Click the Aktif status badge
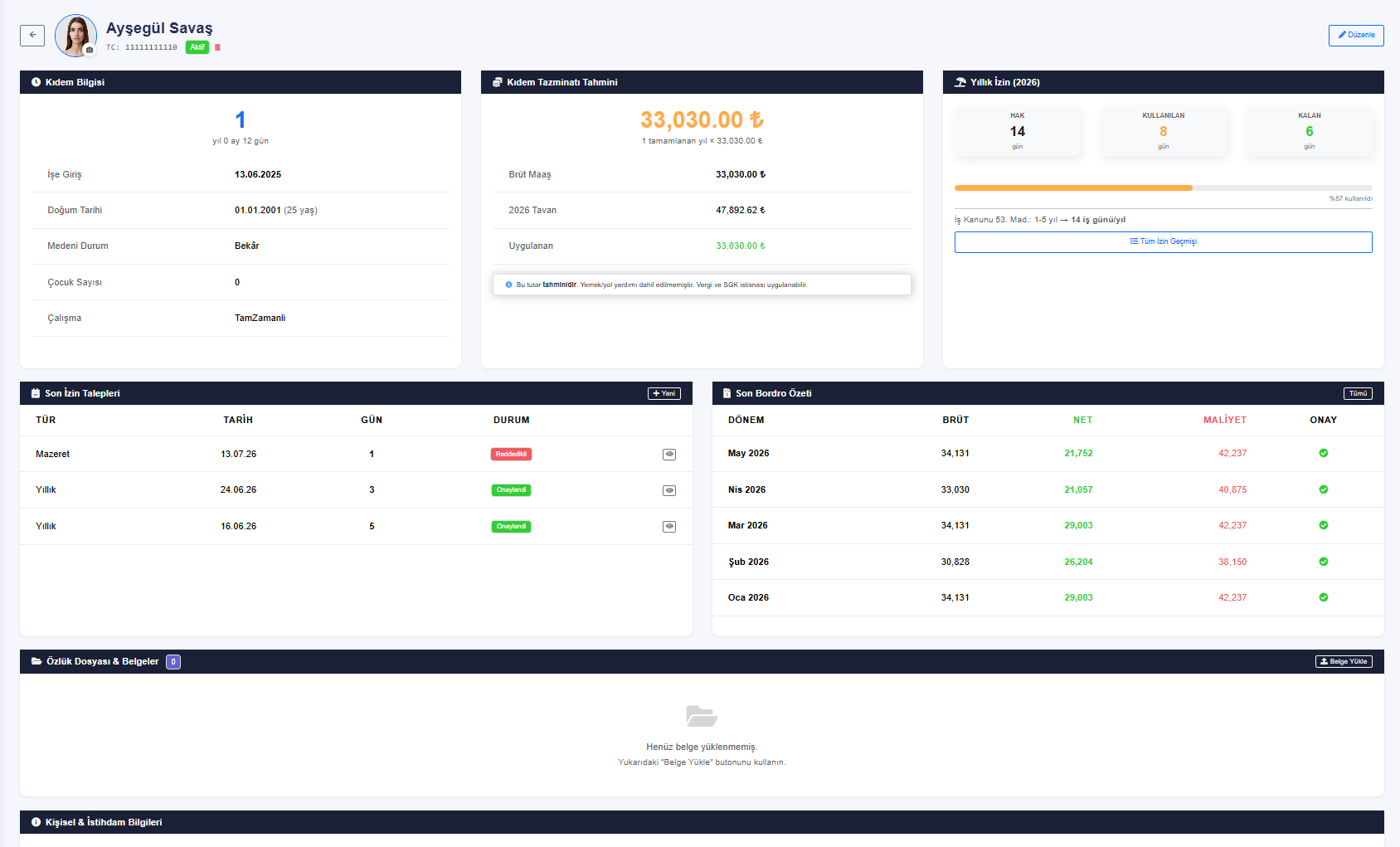Screen dimensions: 1400x847 click(197, 47)
